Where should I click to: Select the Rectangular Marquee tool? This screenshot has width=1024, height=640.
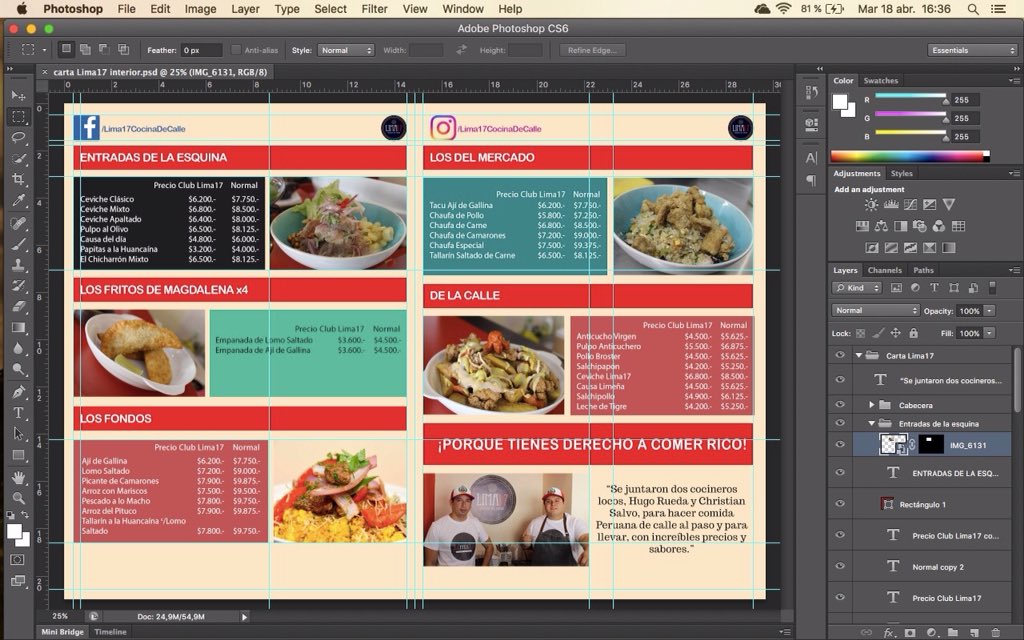(18, 117)
